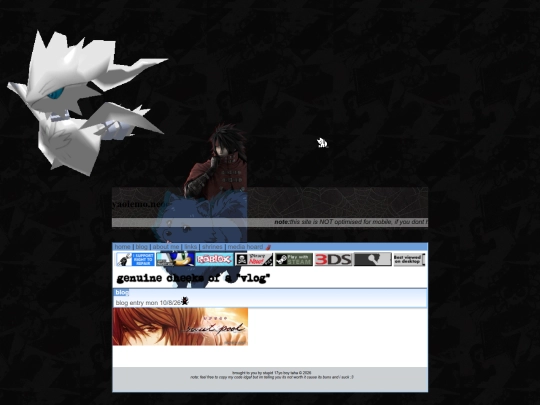This screenshot has height=405, width=540.
Task: Click the Piracy Now skull badge
Action: tap(254, 259)
